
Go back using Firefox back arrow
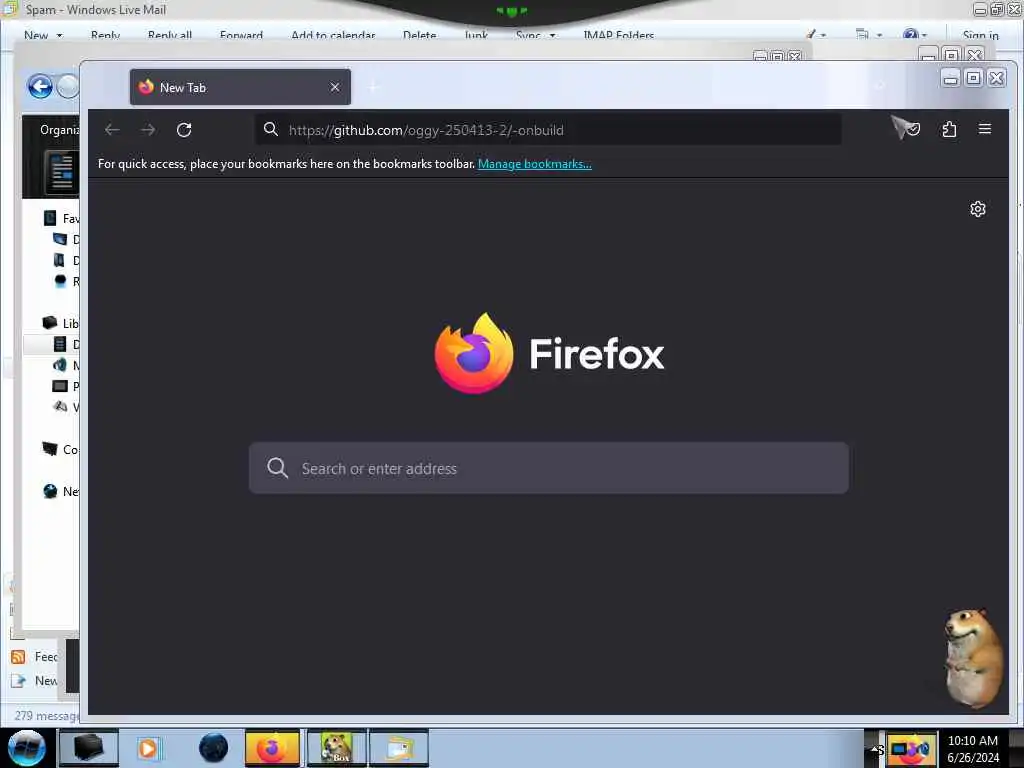coord(112,130)
